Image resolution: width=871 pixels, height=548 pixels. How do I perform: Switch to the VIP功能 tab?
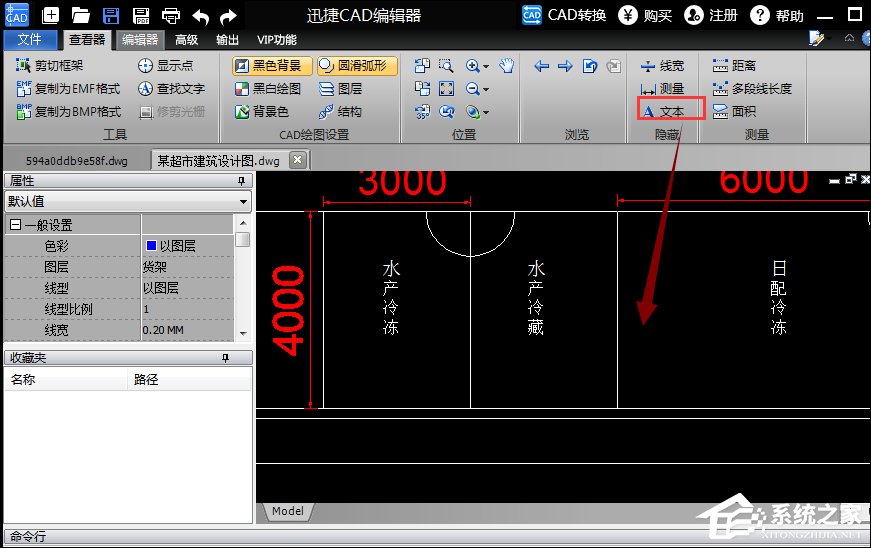(276, 39)
